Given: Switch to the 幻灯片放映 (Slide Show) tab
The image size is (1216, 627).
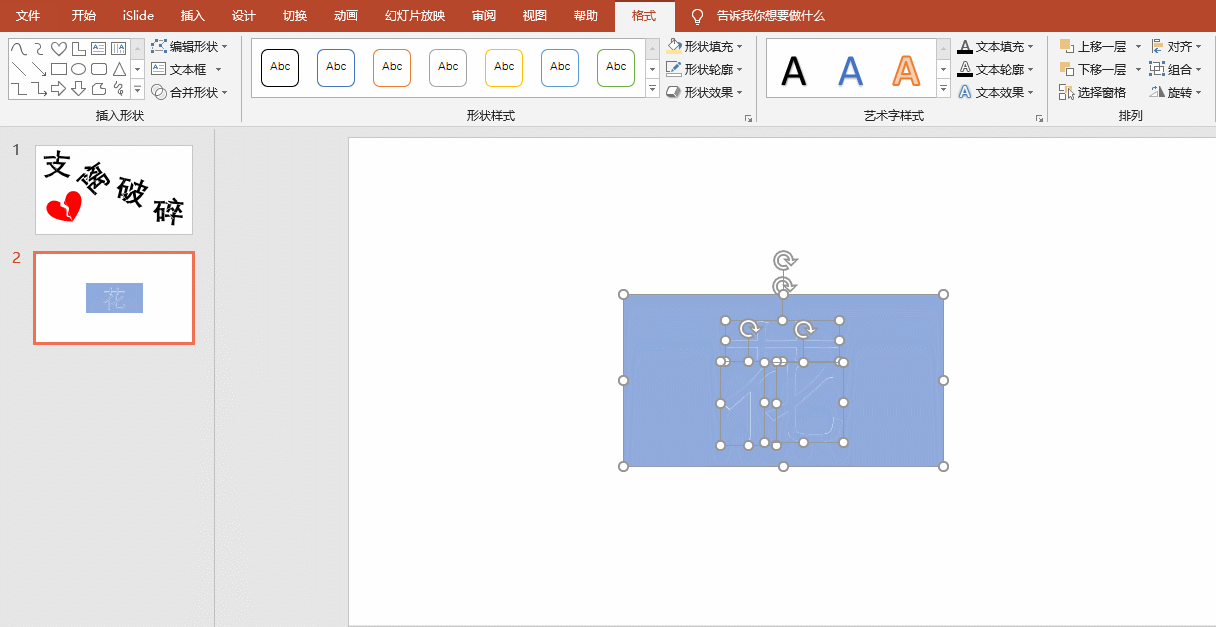Looking at the screenshot, I should pos(415,16).
